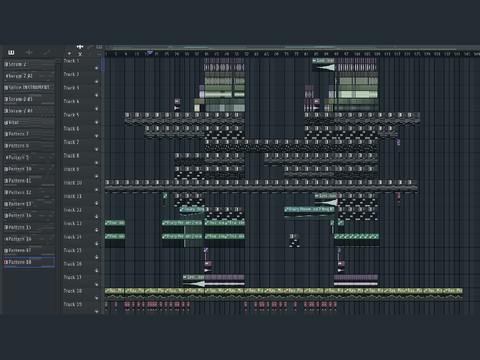Select Pattern 13 in the picker

click(x=29, y=204)
